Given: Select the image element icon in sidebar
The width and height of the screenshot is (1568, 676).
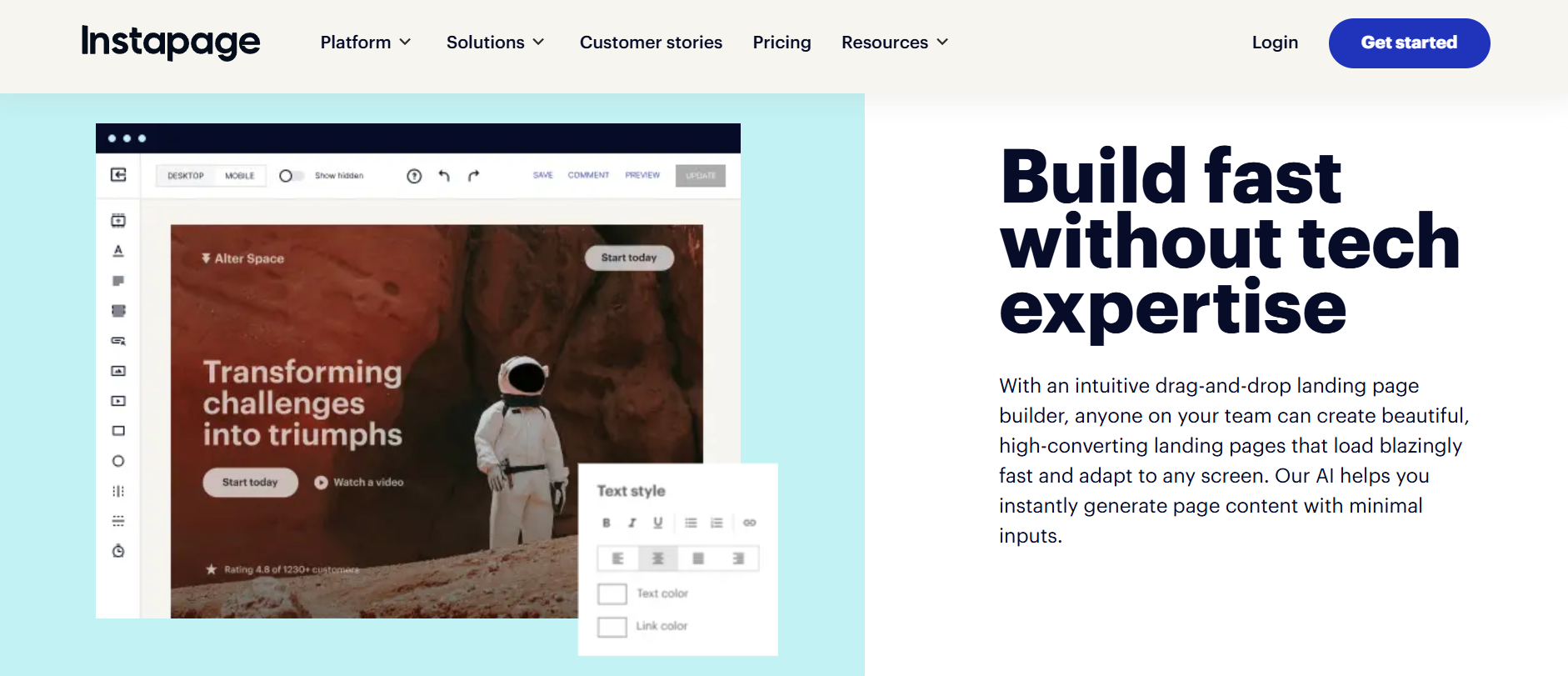Looking at the screenshot, I should coord(118,371).
